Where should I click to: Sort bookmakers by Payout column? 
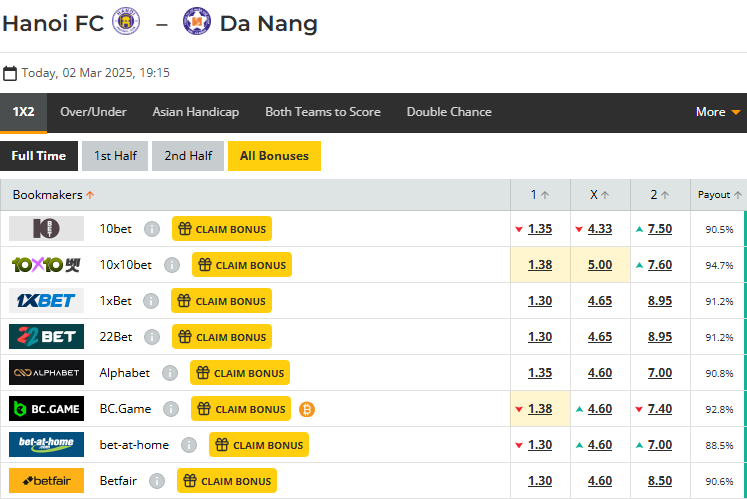tap(720, 195)
